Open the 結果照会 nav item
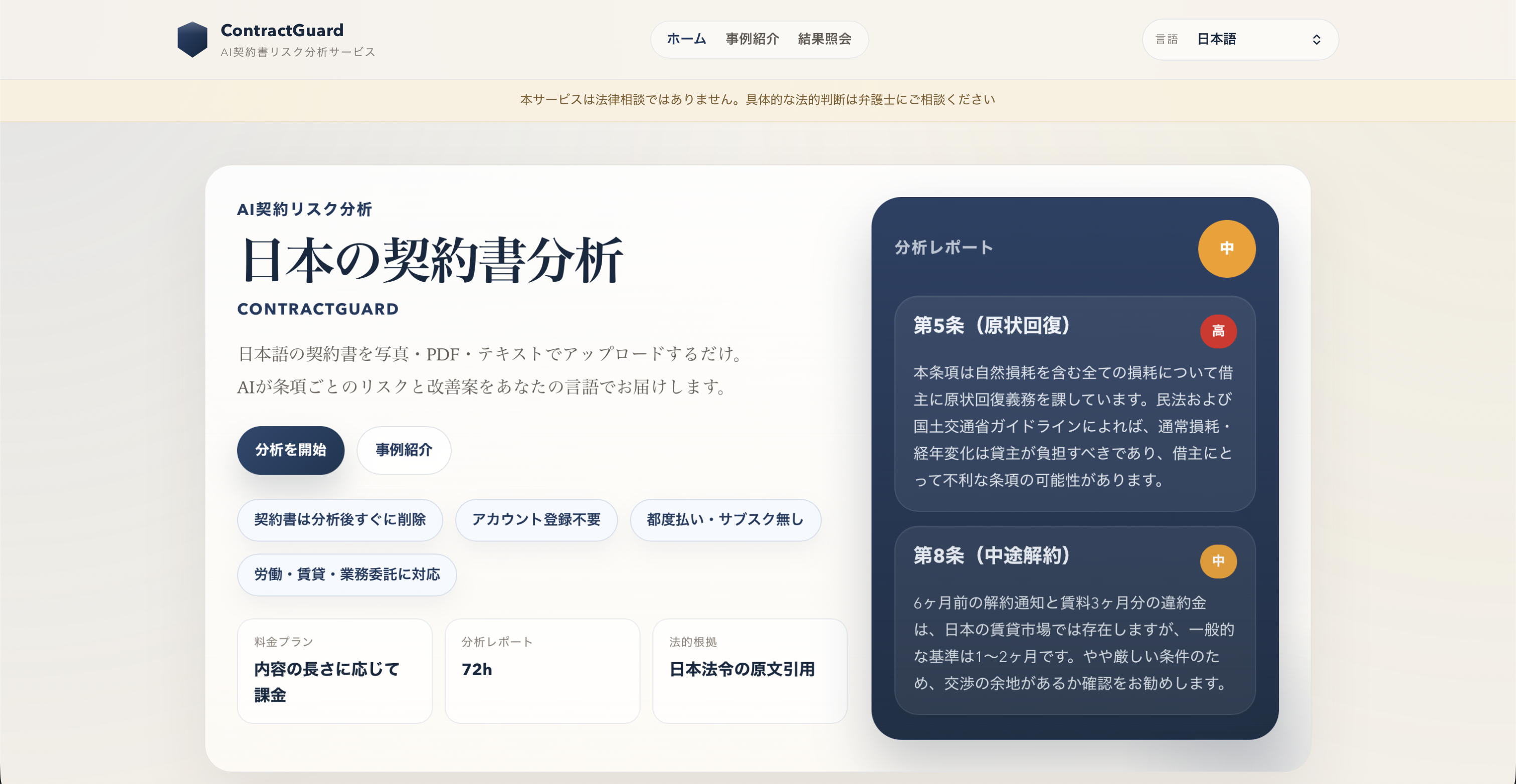1516x784 pixels. tap(824, 39)
